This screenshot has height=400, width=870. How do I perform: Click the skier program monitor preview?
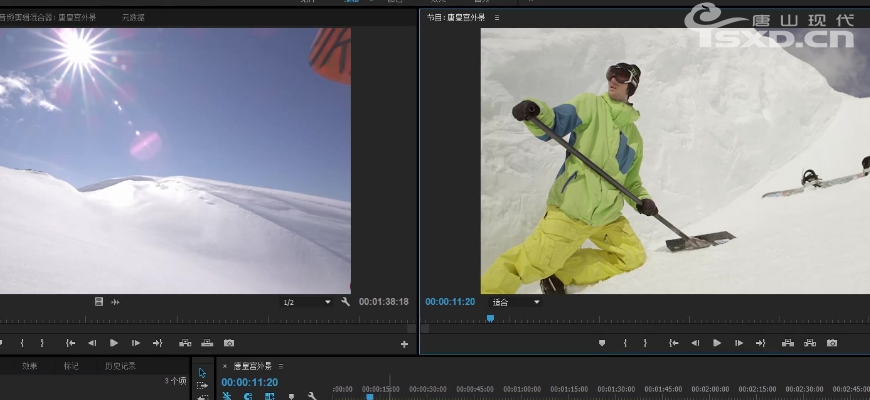coord(675,161)
